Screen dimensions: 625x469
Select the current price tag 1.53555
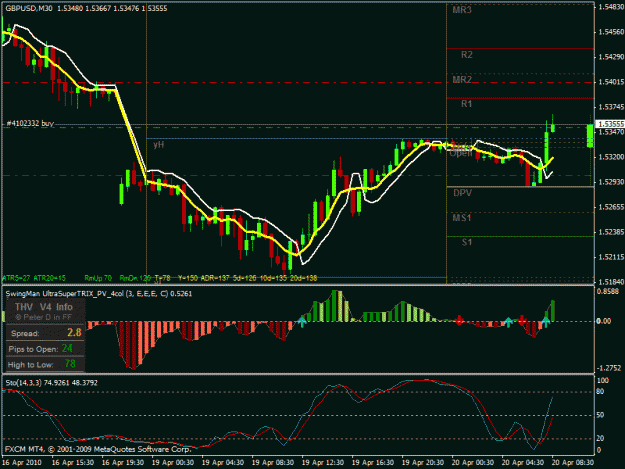[610, 124]
